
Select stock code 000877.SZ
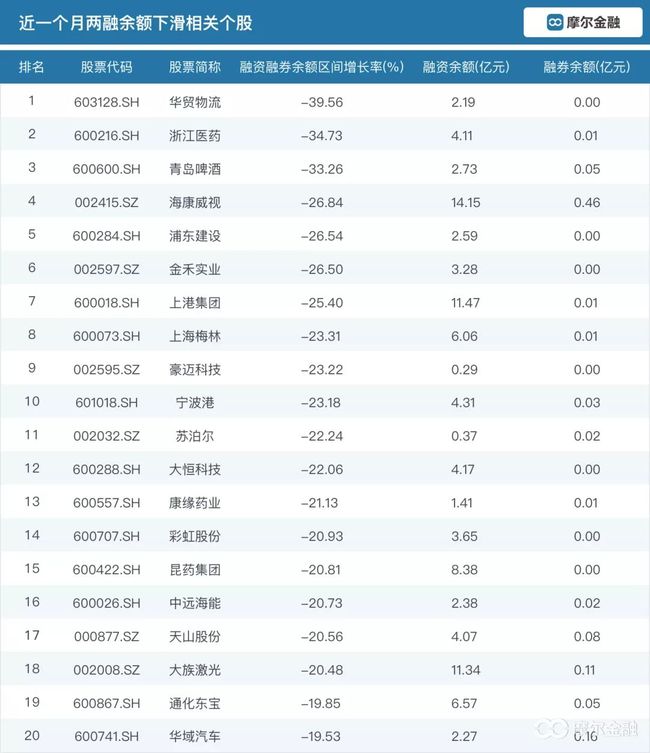pos(107,636)
